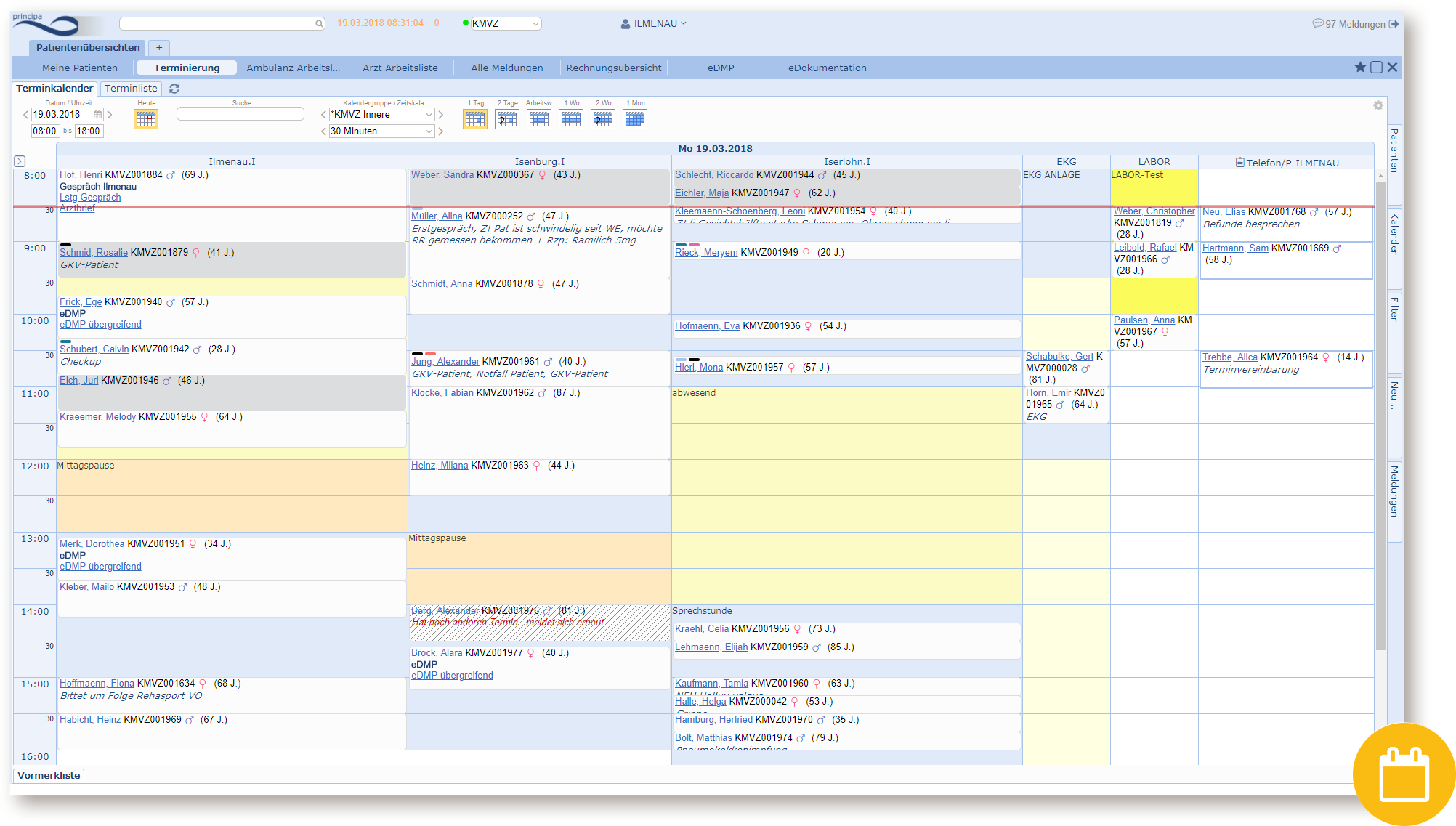Open the eDMP tab
Image resolution: width=1456 pixels, height=826 pixels.
click(721, 68)
